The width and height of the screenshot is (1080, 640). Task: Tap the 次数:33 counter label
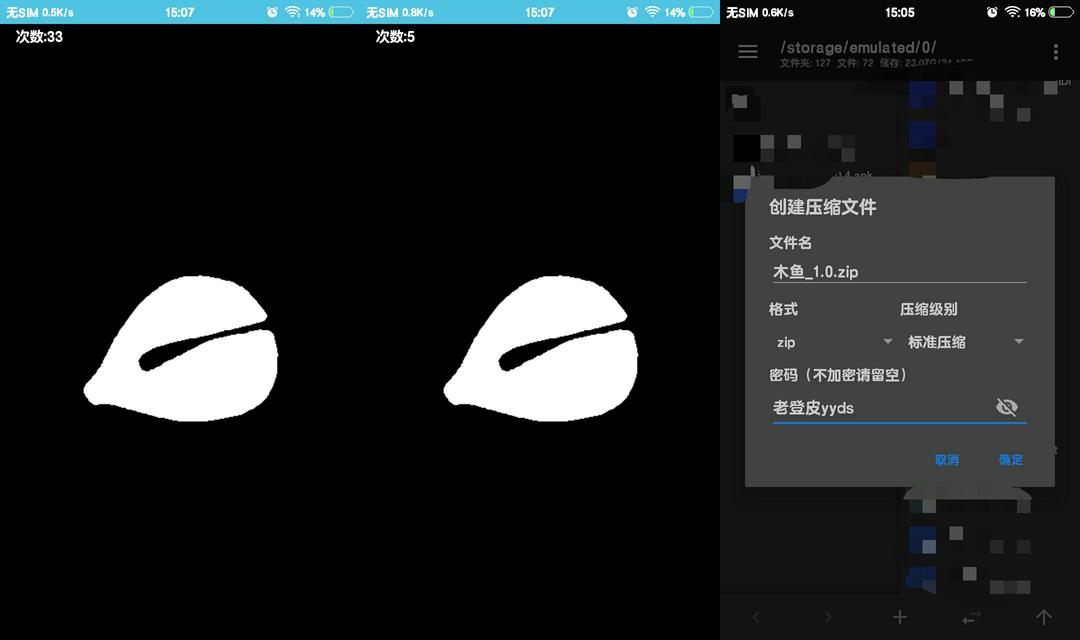coord(39,37)
